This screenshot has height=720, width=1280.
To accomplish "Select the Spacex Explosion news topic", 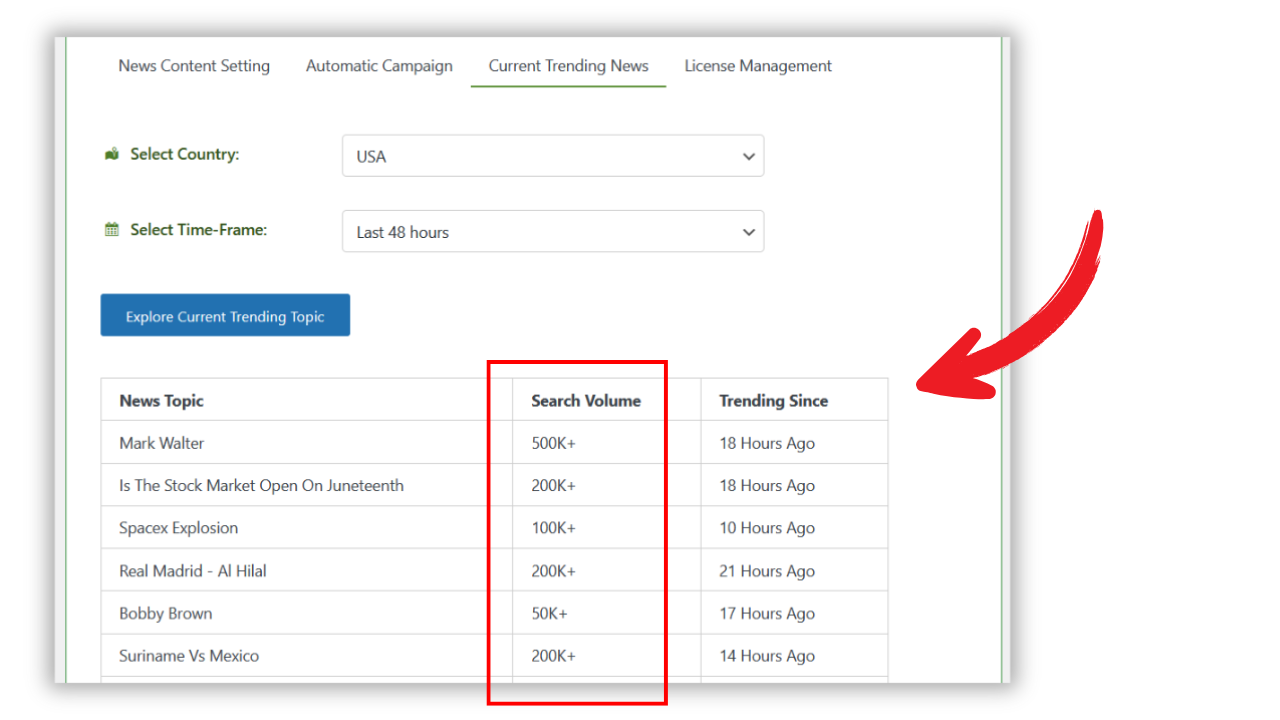I will (x=178, y=528).
